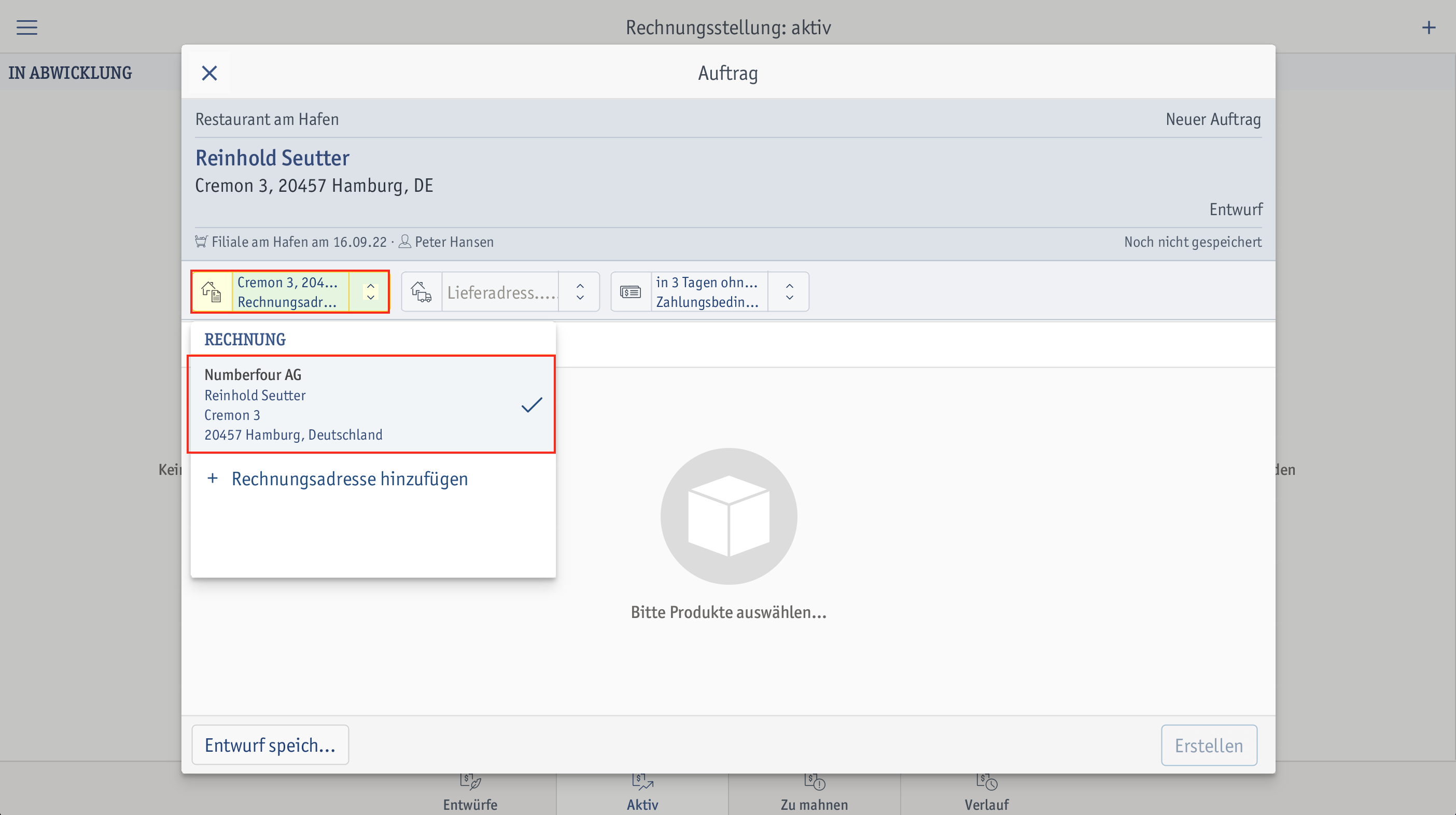The height and width of the screenshot is (815, 1456).
Task: Open the Rechnungsadresse dropdown arrows
Action: tap(370, 292)
